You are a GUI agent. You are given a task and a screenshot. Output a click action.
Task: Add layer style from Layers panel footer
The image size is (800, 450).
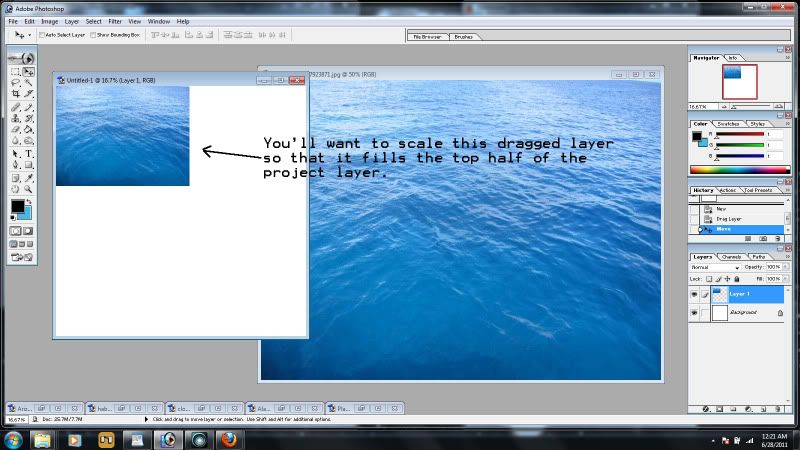706,409
